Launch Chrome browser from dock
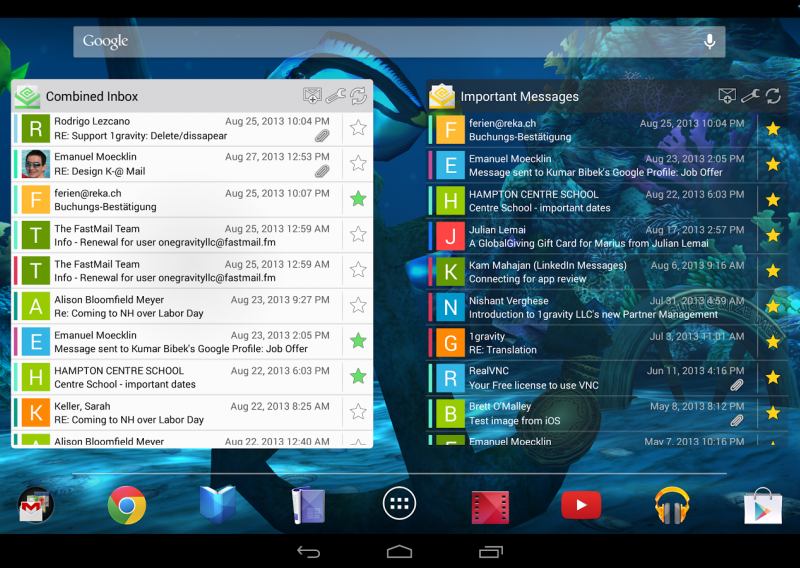Screen dimensions: 800x568 [x=127, y=505]
